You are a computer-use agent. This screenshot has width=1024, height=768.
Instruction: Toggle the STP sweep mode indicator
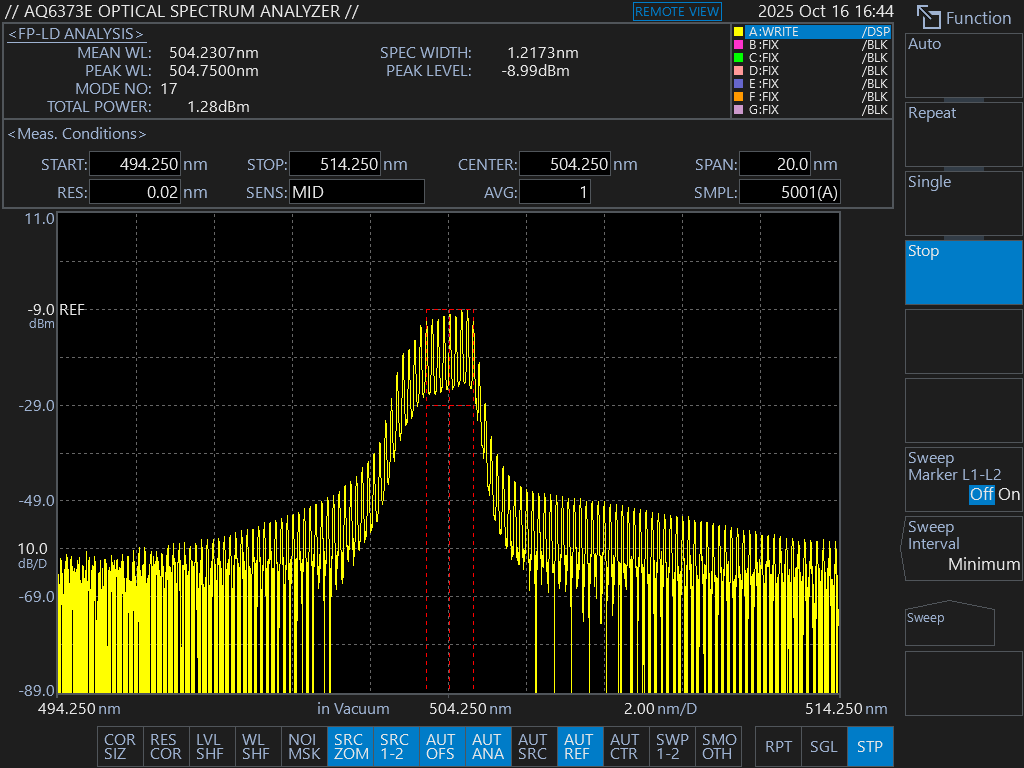870,747
